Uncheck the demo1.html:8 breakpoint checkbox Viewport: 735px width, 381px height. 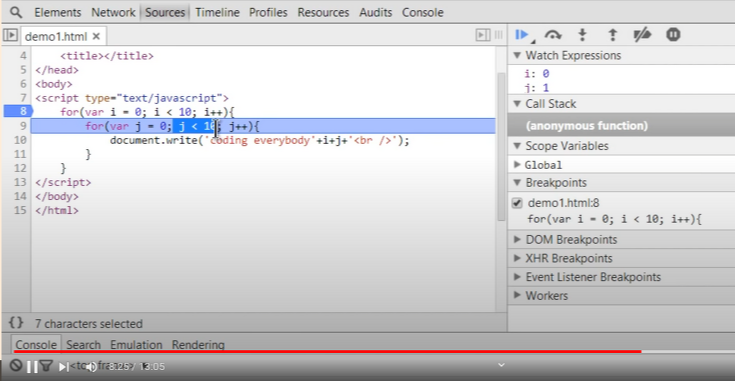[x=517, y=203]
